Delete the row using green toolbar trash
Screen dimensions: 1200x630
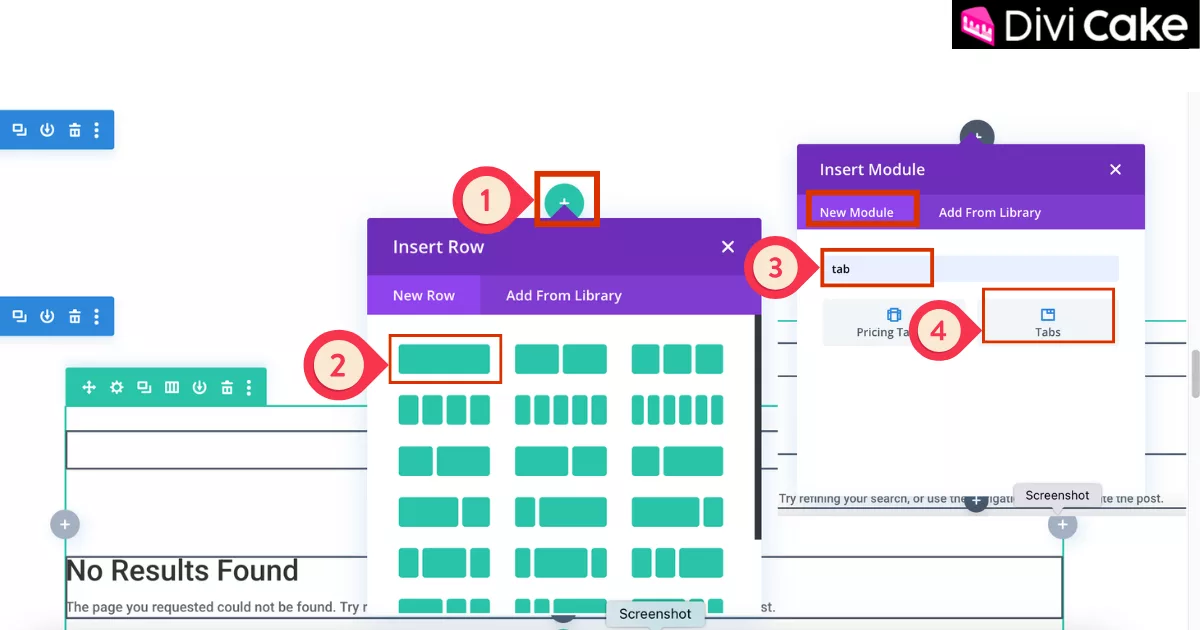click(x=227, y=387)
